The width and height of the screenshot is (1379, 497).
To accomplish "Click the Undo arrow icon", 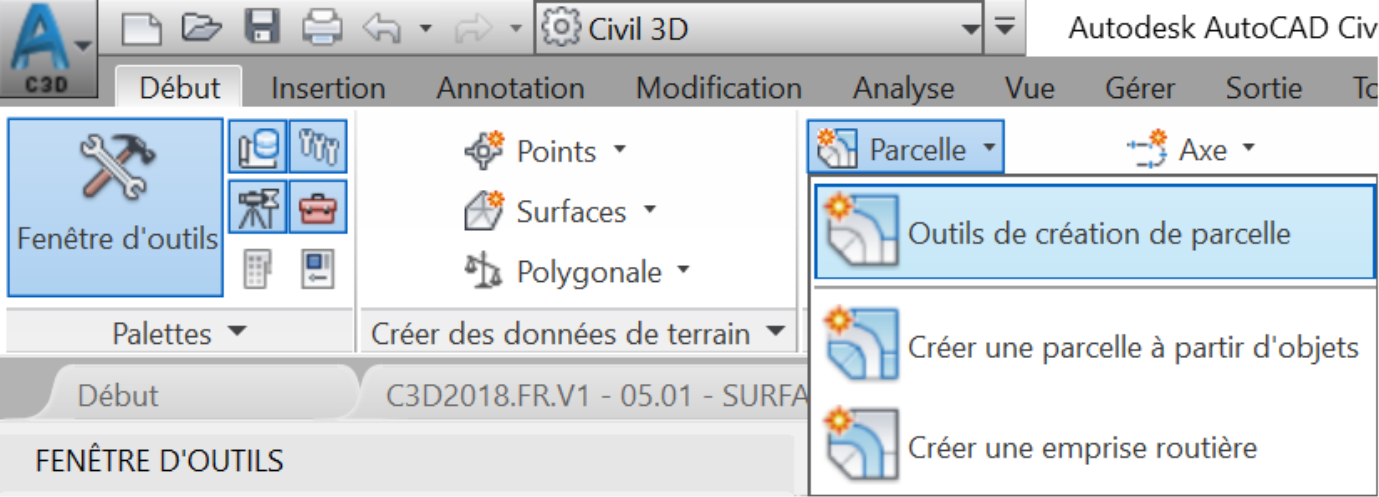I will (x=381, y=29).
